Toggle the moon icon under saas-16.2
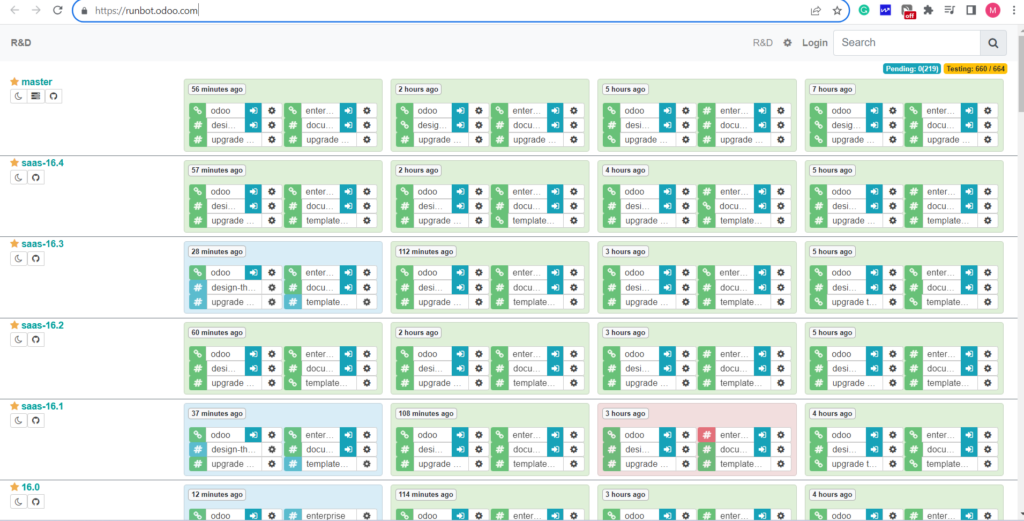Viewport: 1024px width, 521px height. (x=19, y=339)
